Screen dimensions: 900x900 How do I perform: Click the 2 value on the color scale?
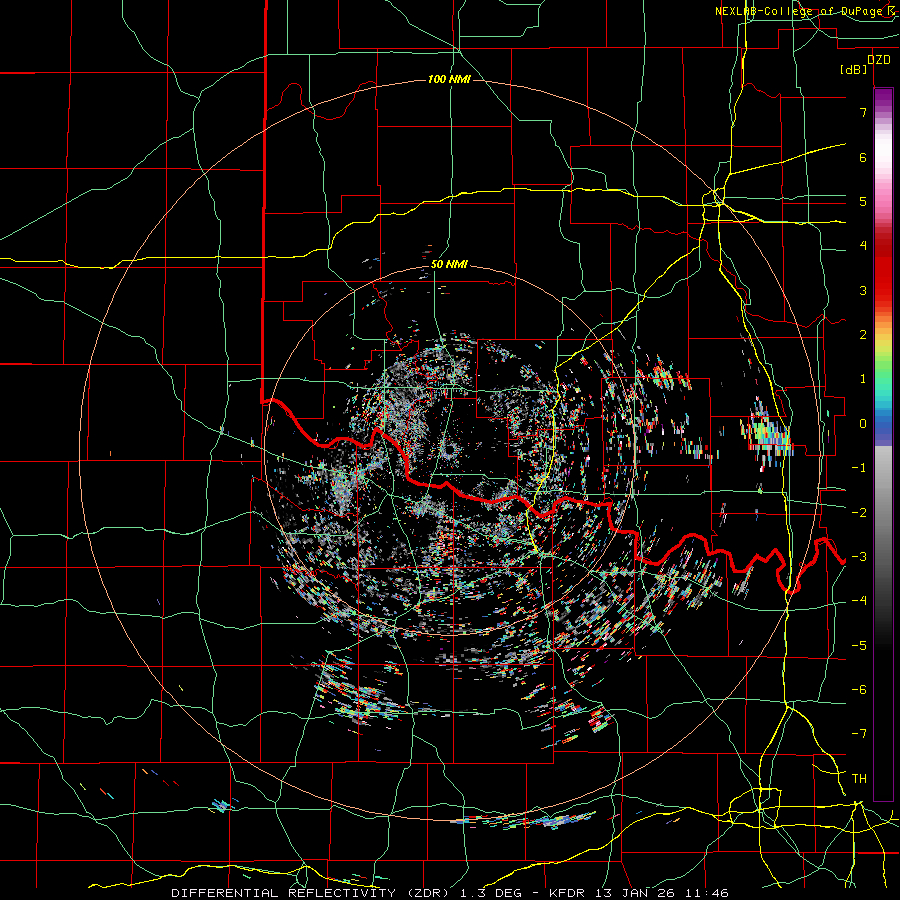[863, 335]
